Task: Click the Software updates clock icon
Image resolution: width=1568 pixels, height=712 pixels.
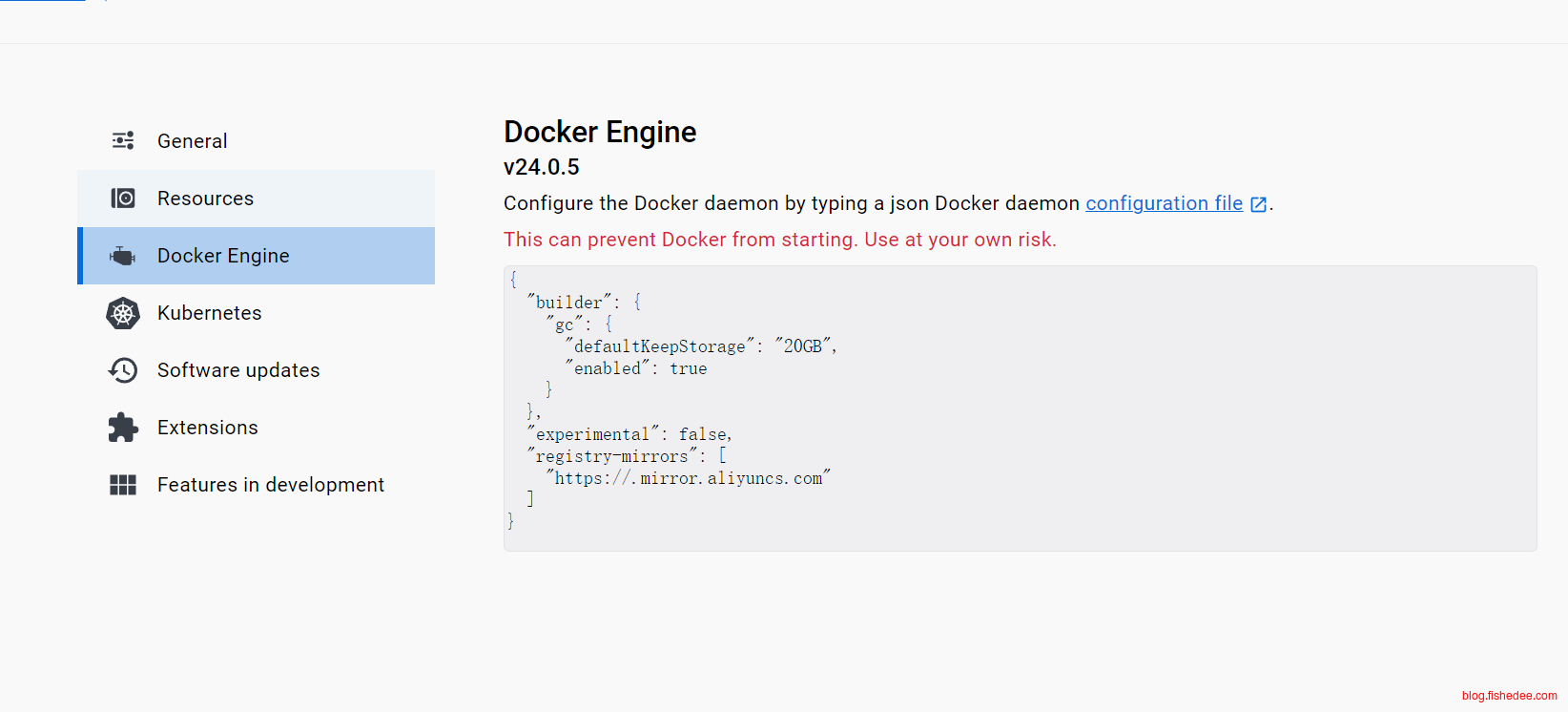Action: coord(123,370)
